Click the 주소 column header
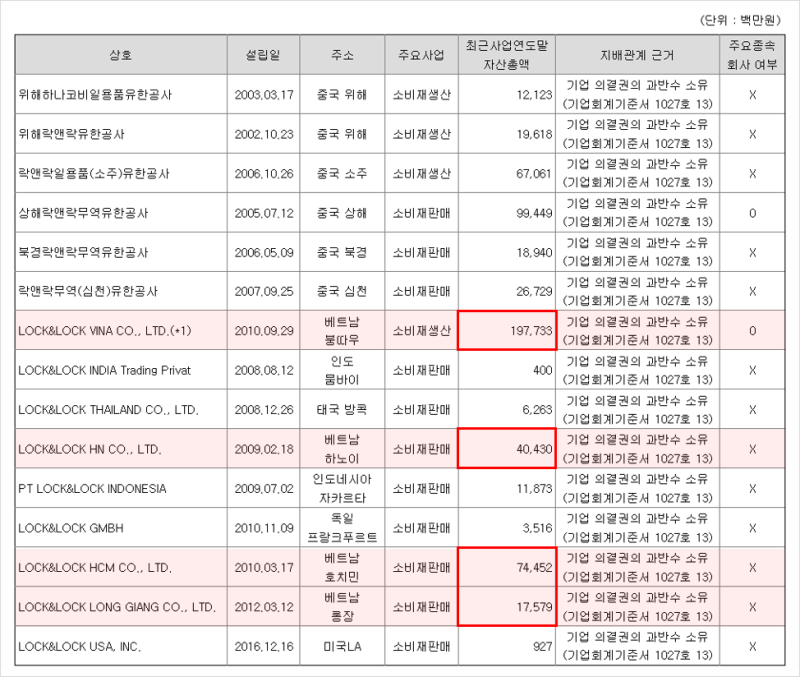The width and height of the screenshot is (800, 677). 342,55
